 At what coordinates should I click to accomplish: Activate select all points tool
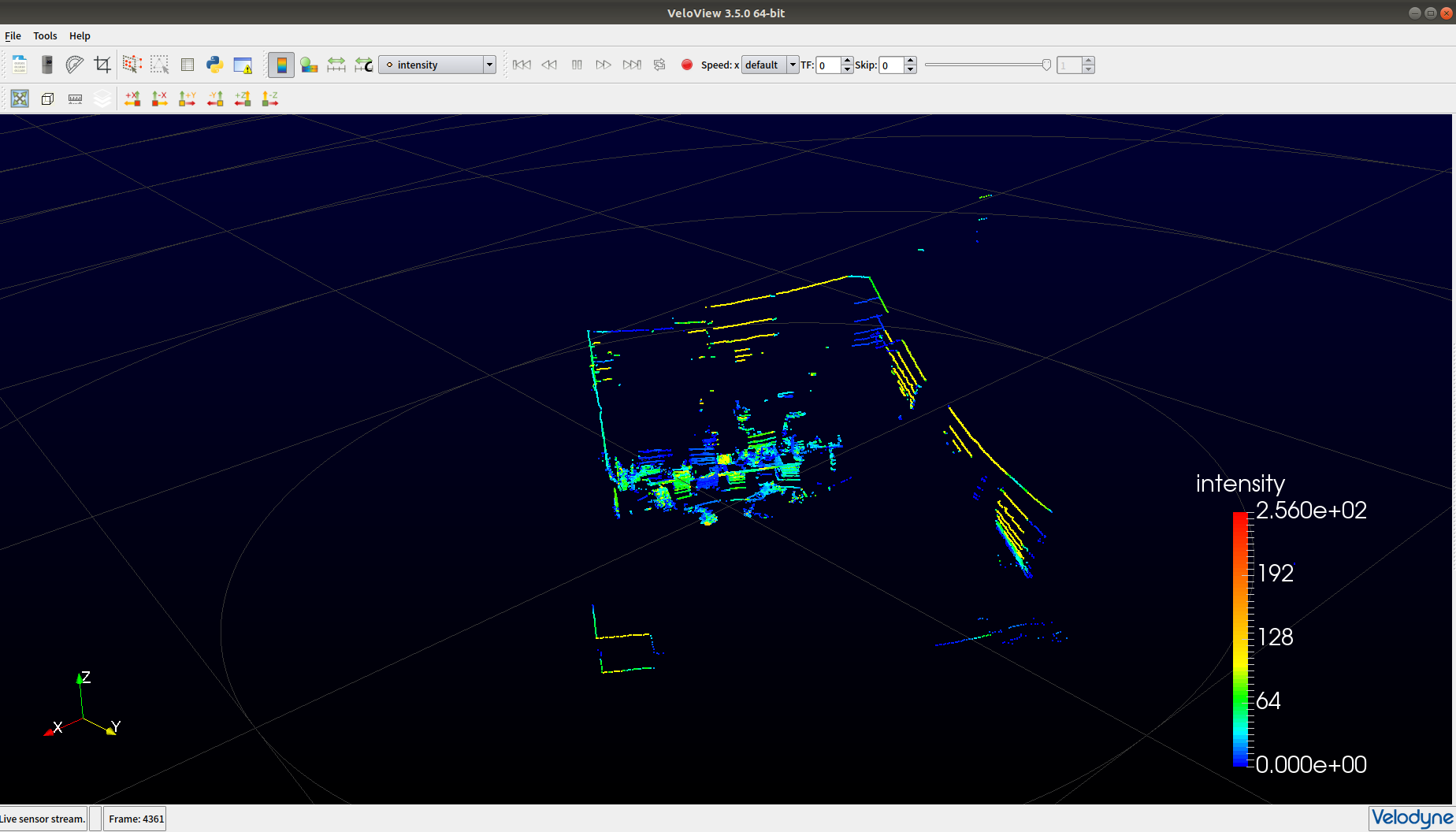tap(132, 65)
